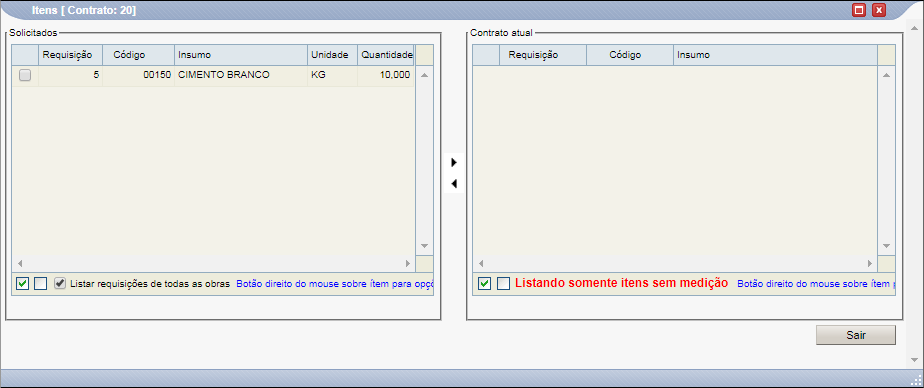Screen dimensions: 924x388
Task: Deselect all items icon in Solicitados panel
Action: (40, 284)
